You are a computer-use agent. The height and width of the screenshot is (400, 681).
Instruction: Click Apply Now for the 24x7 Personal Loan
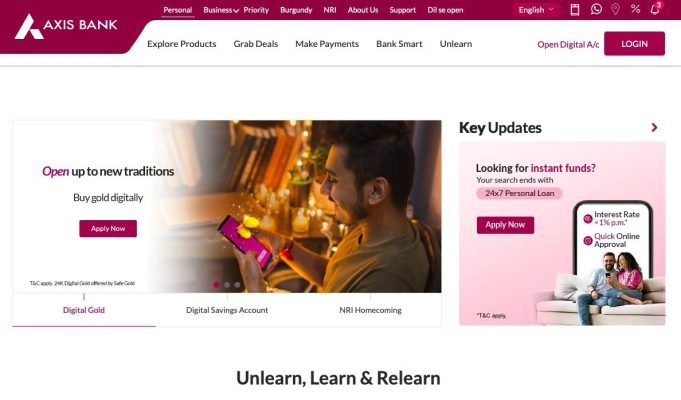tap(505, 225)
